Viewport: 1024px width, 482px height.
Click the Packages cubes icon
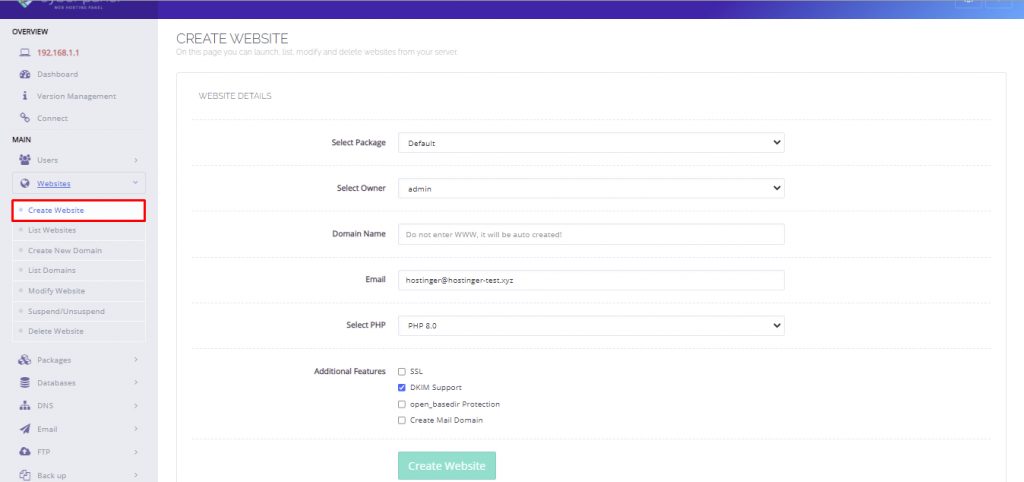pos(25,360)
